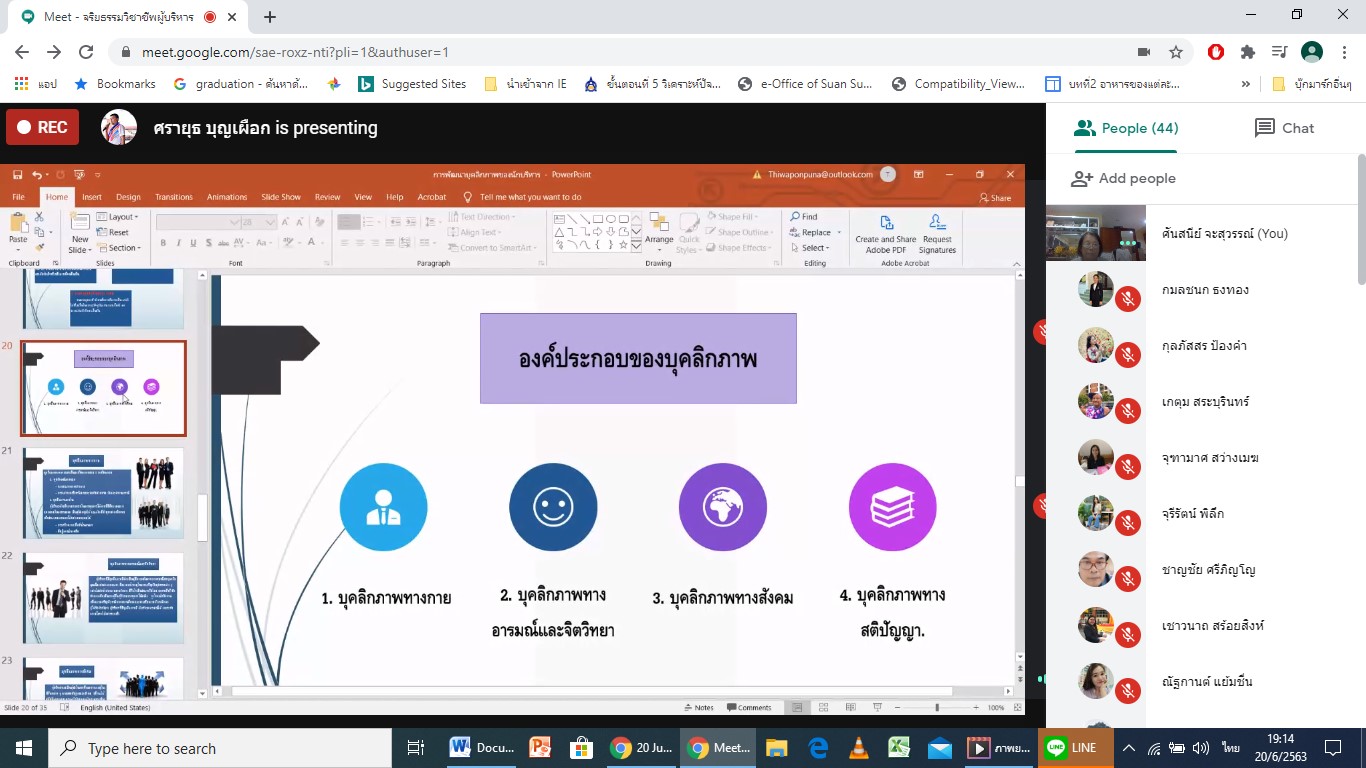Open the Transitions ribbon tab
The width and height of the screenshot is (1366, 768).
(x=174, y=197)
